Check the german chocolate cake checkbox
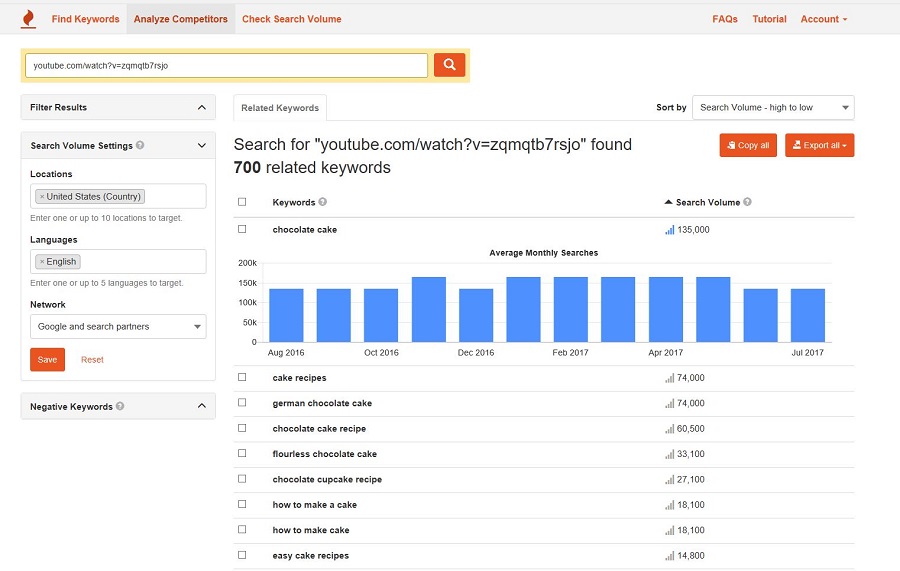The width and height of the screenshot is (900, 571). pos(242,402)
